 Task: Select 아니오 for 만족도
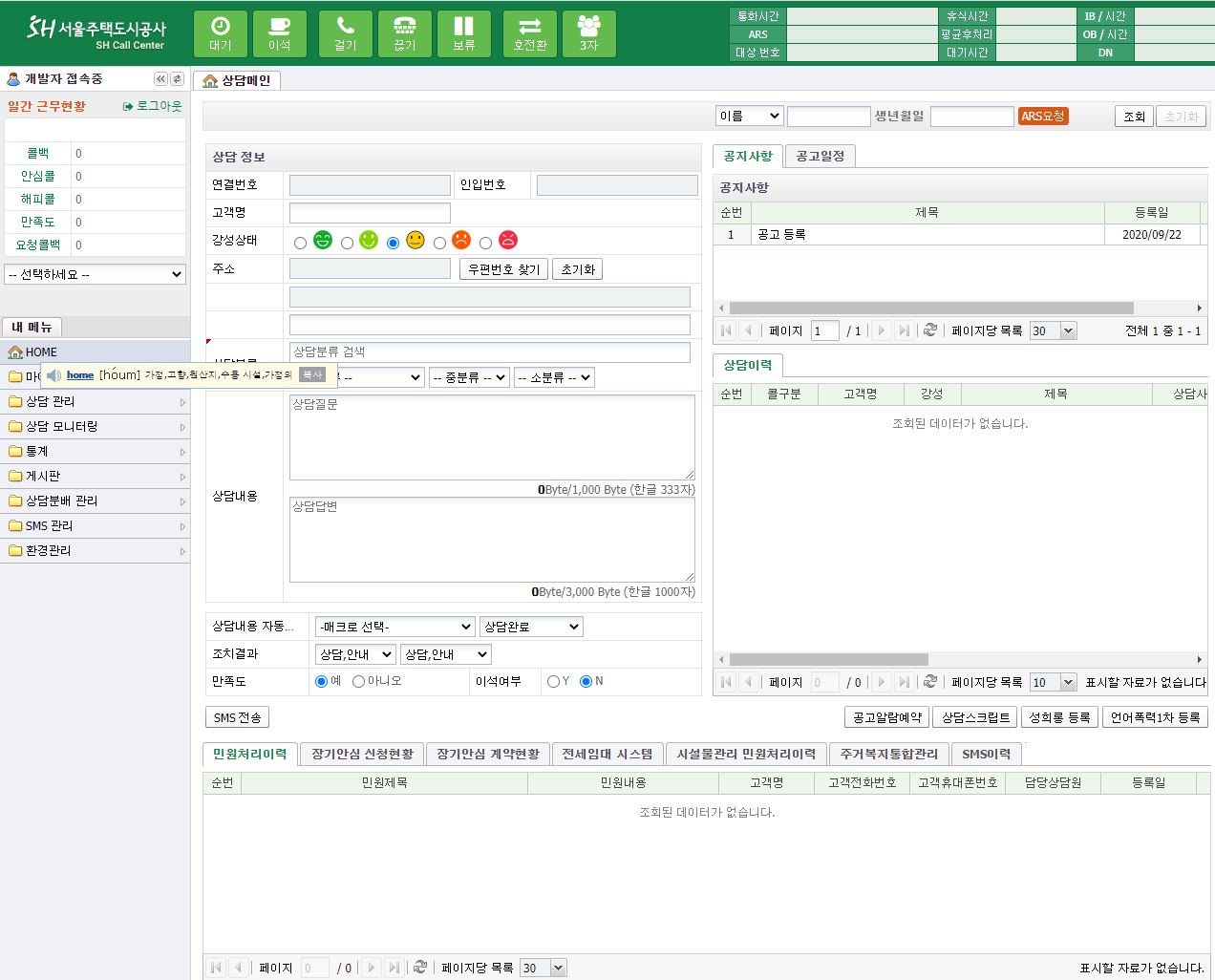359,681
